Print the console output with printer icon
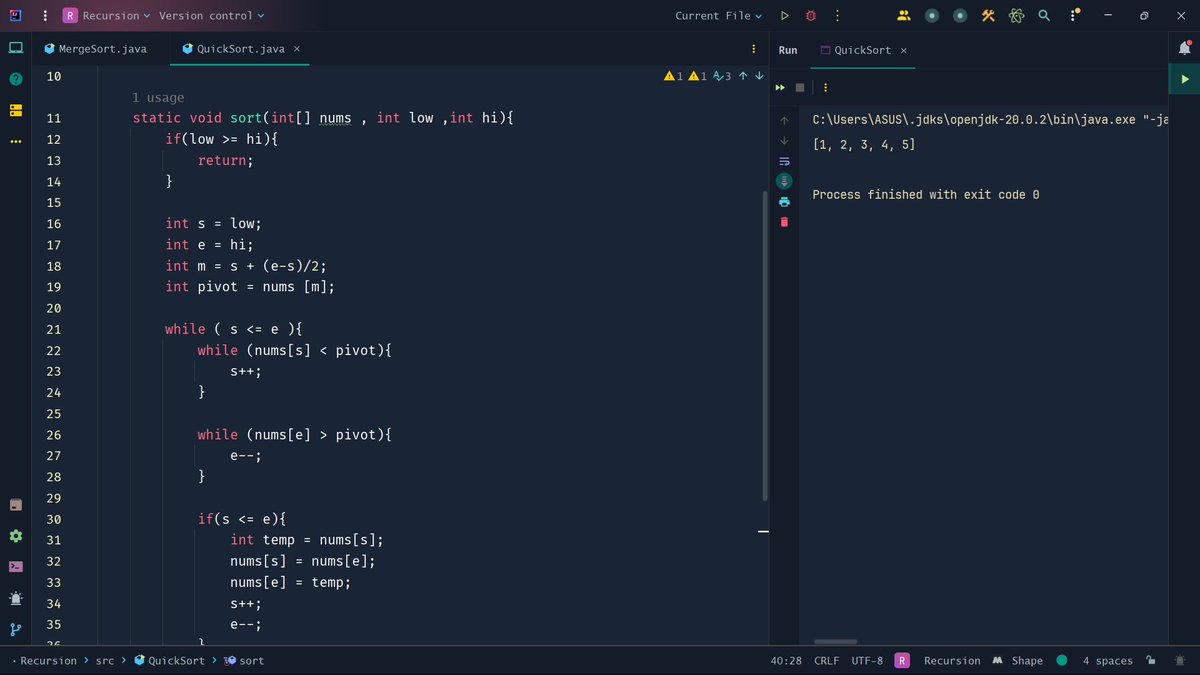The height and width of the screenshot is (675, 1200). coord(784,201)
